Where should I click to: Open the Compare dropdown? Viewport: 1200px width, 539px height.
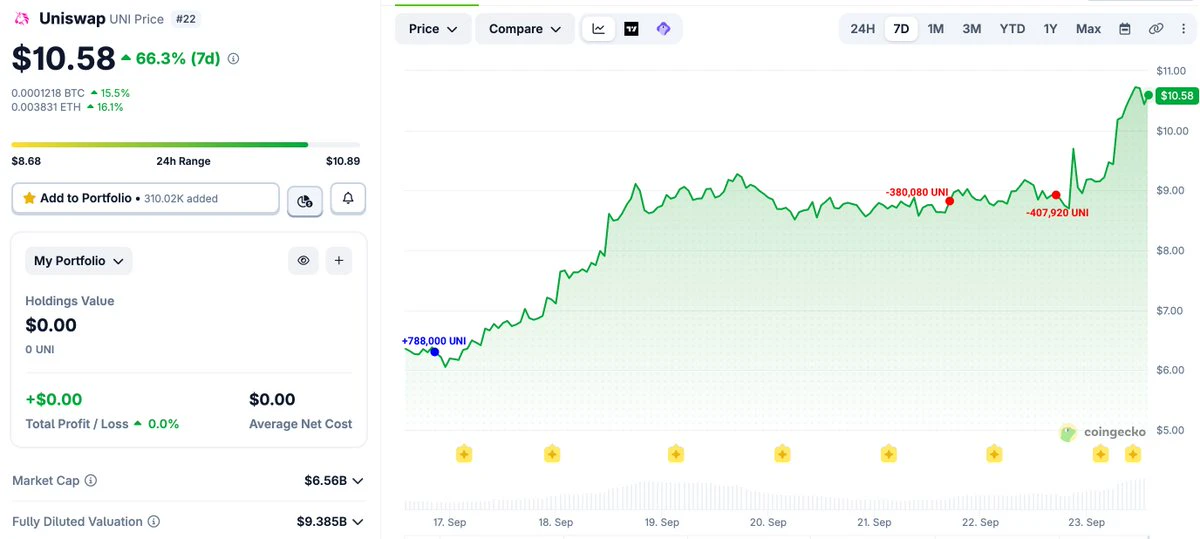pos(525,29)
